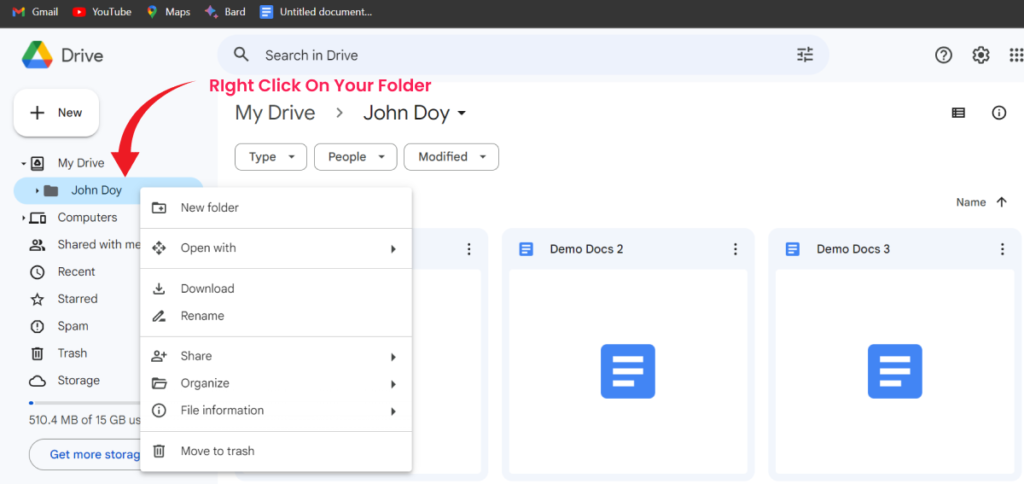Open the search filter options icon
This screenshot has width=1024, height=484.
[805, 55]
